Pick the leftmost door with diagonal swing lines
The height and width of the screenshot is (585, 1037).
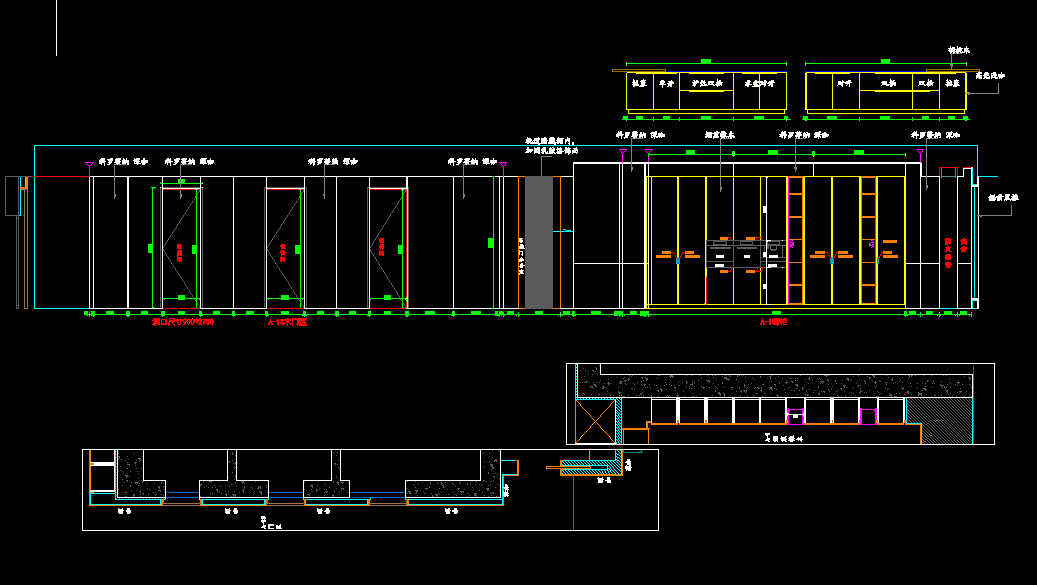pos(181,243)
